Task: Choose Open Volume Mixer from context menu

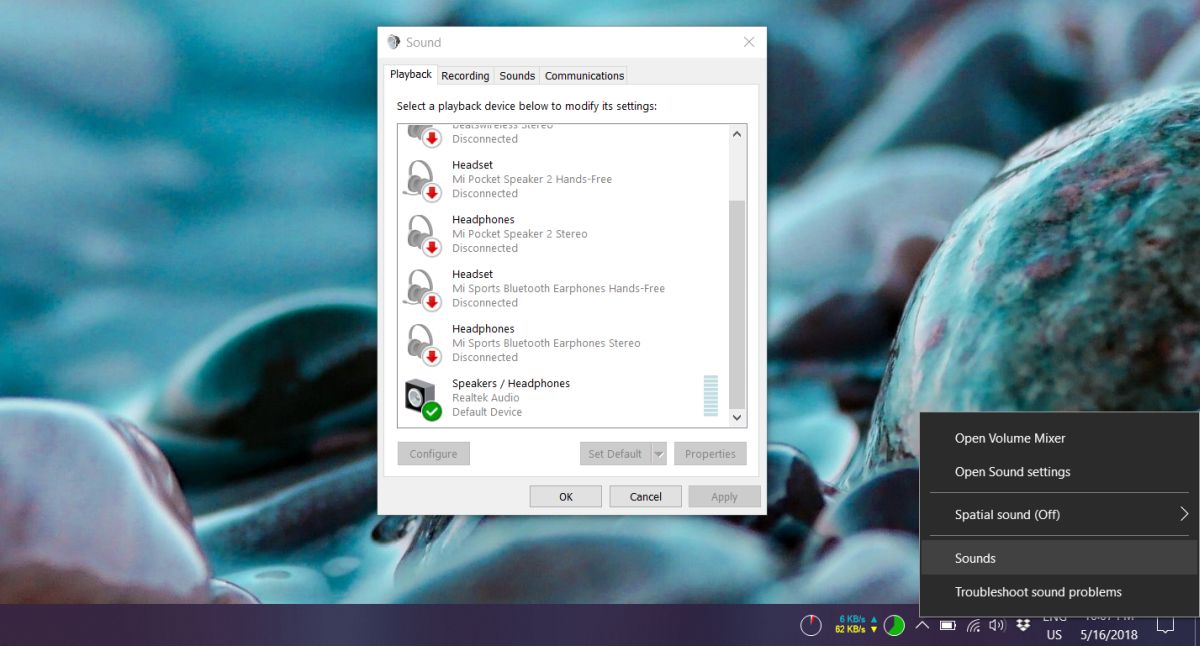Action: [x=1058, y=438]
